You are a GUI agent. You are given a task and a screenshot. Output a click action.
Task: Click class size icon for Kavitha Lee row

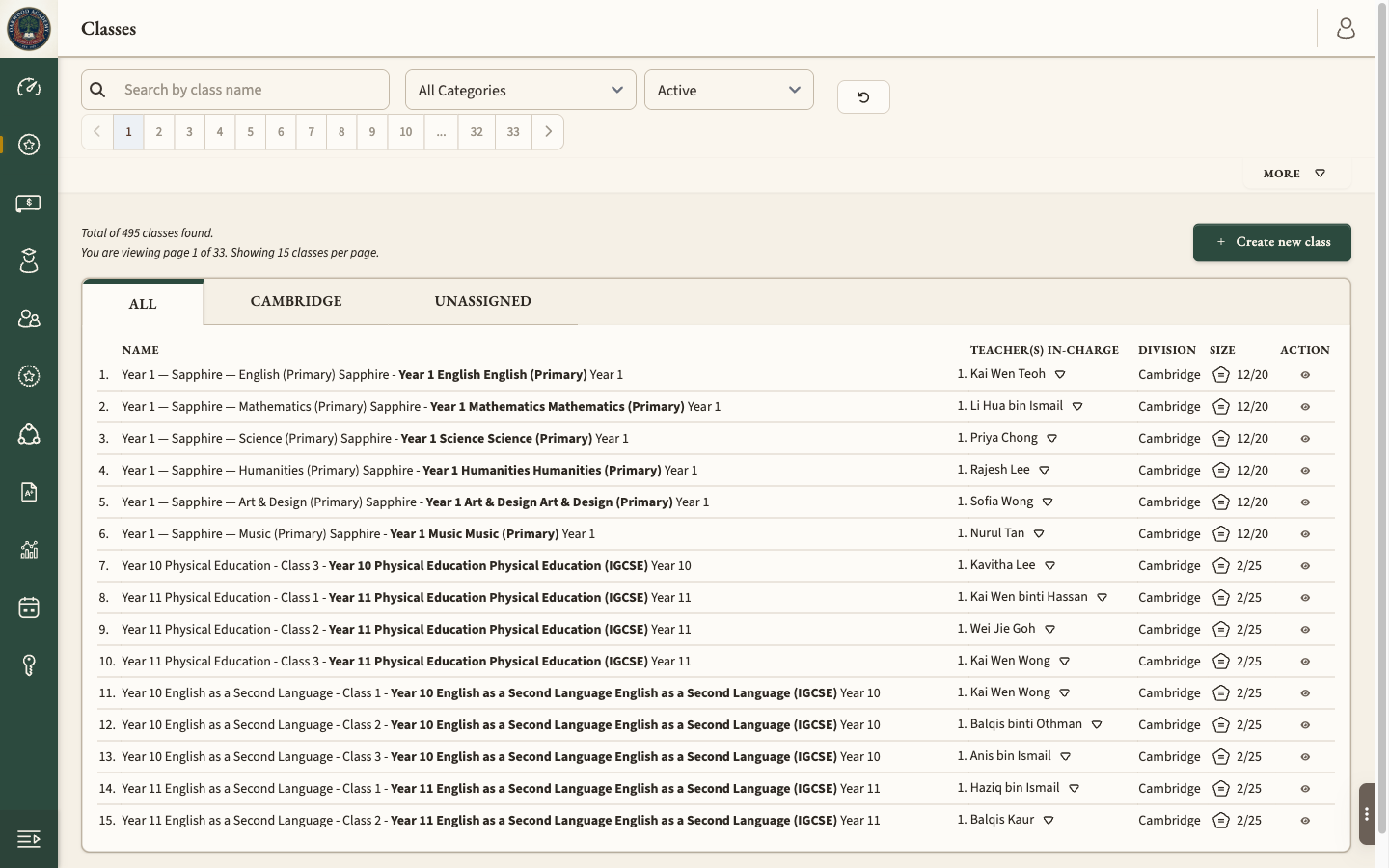[x=1221, y=566]
